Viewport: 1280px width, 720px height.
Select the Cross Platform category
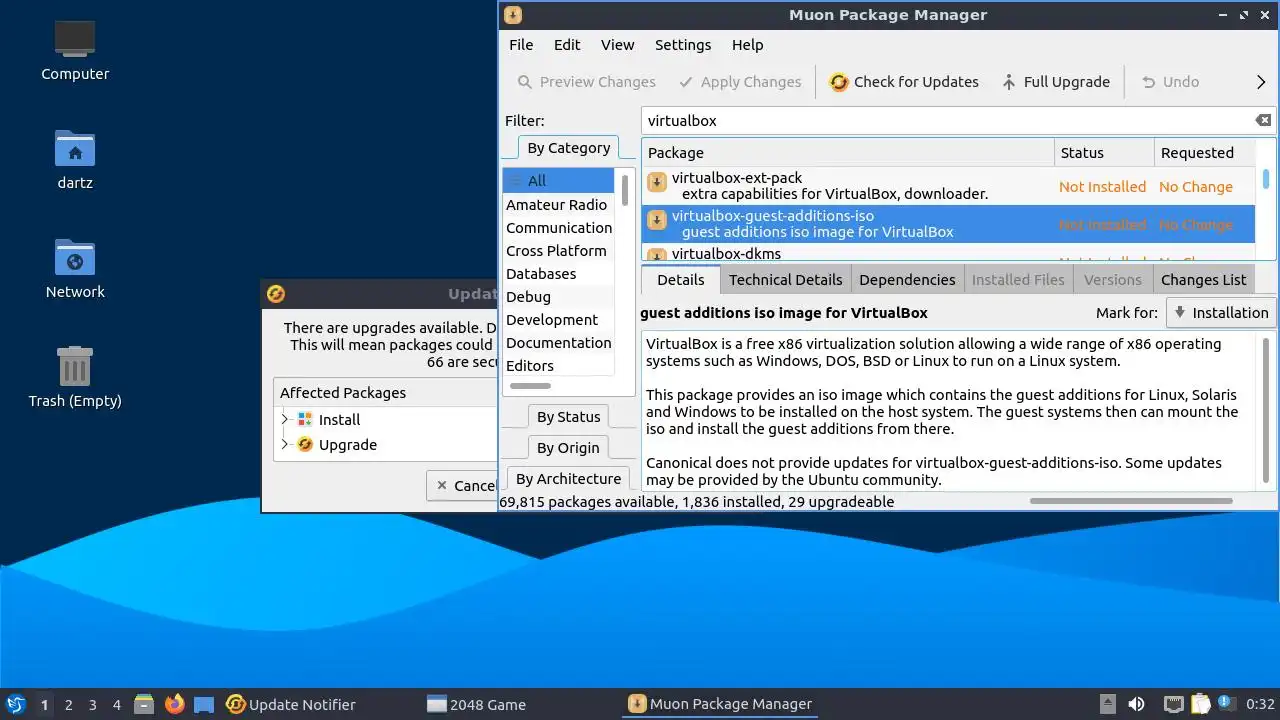point(556,250)
